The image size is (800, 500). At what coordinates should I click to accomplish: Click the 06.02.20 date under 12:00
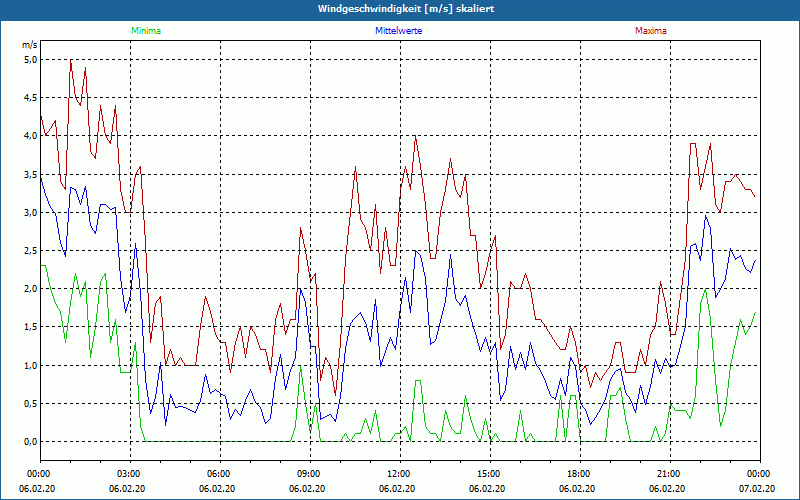click(397, 489)
